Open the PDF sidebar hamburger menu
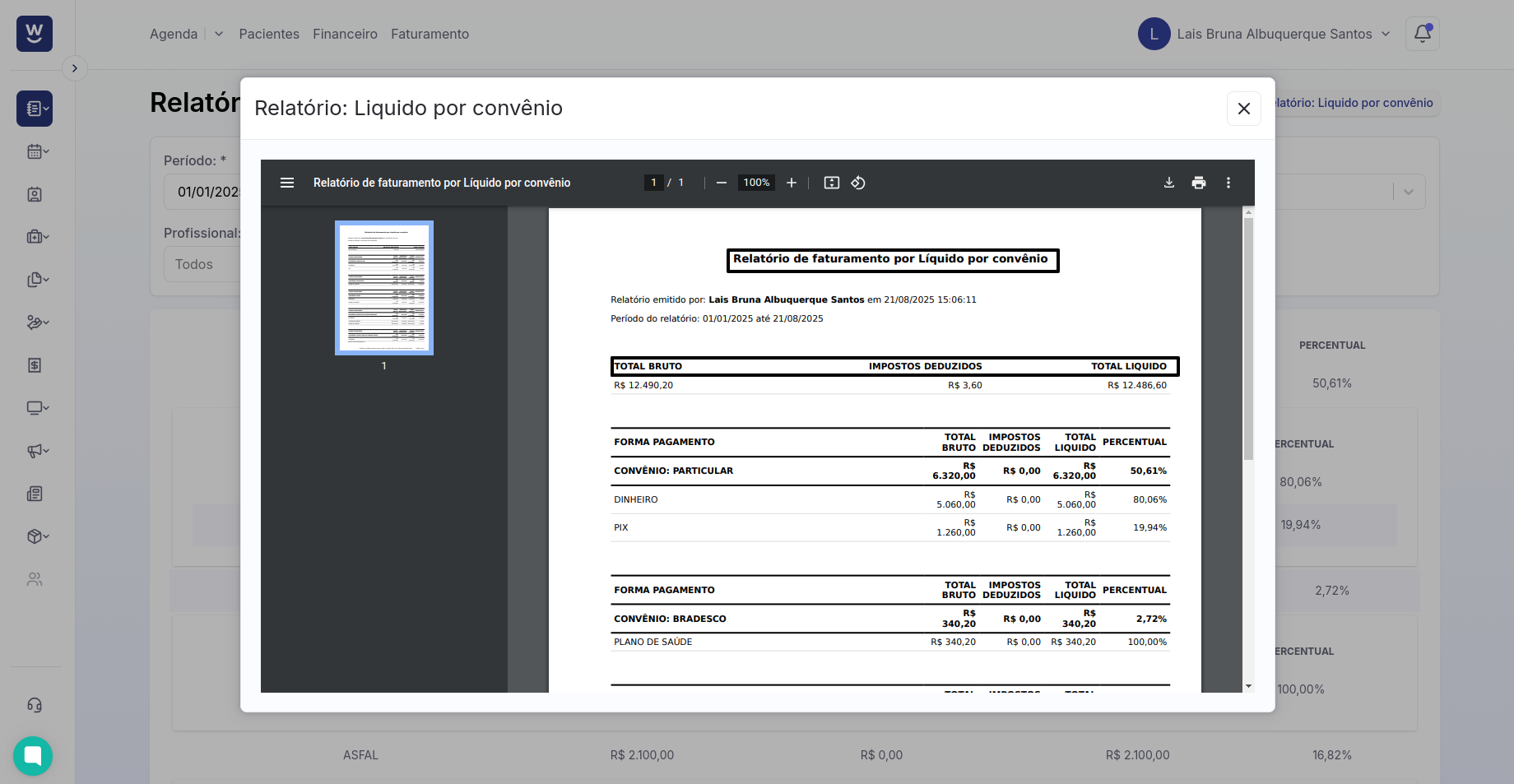This screenshot has width=1514, height=784. pos(287,183)
